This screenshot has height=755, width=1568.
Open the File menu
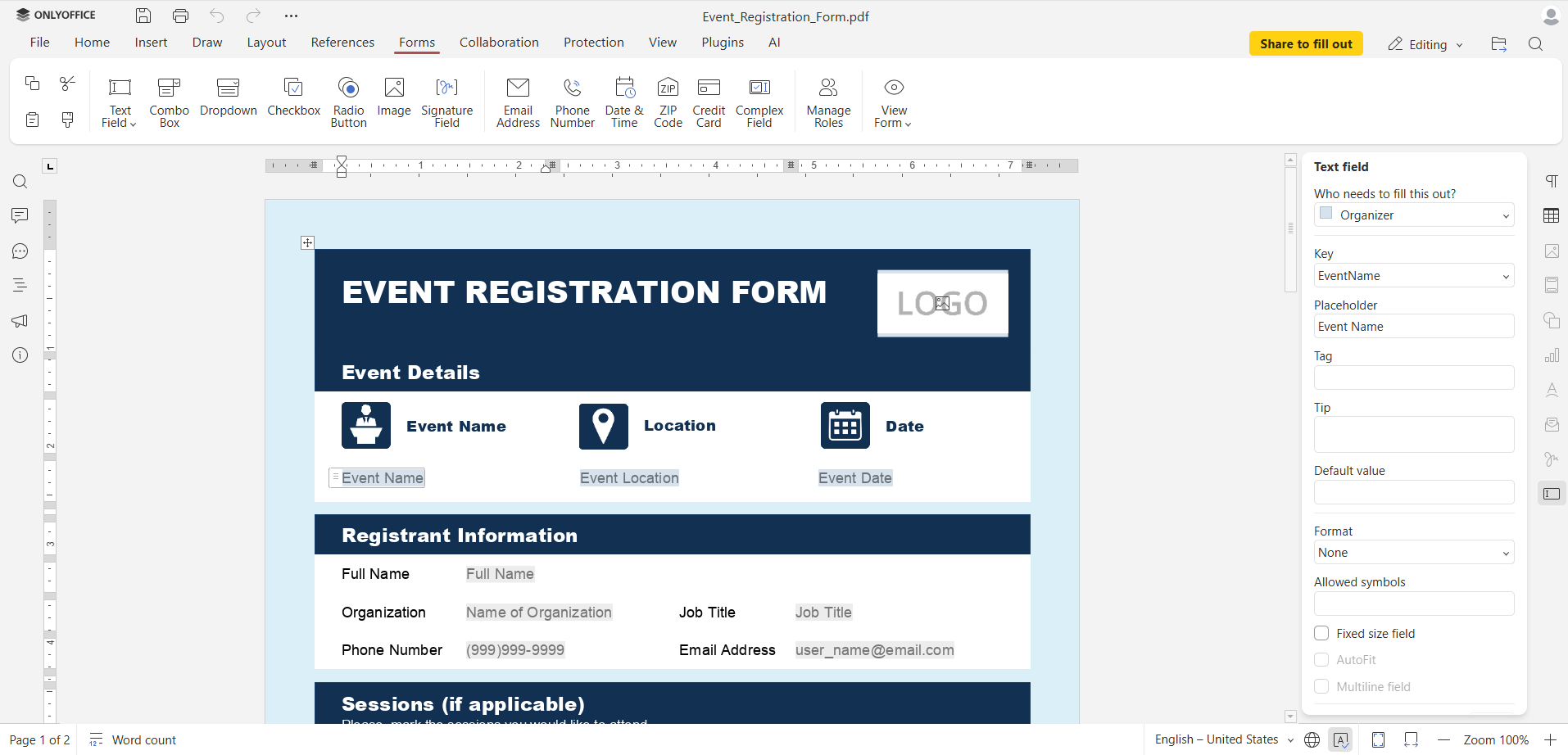tap(39, 43)
